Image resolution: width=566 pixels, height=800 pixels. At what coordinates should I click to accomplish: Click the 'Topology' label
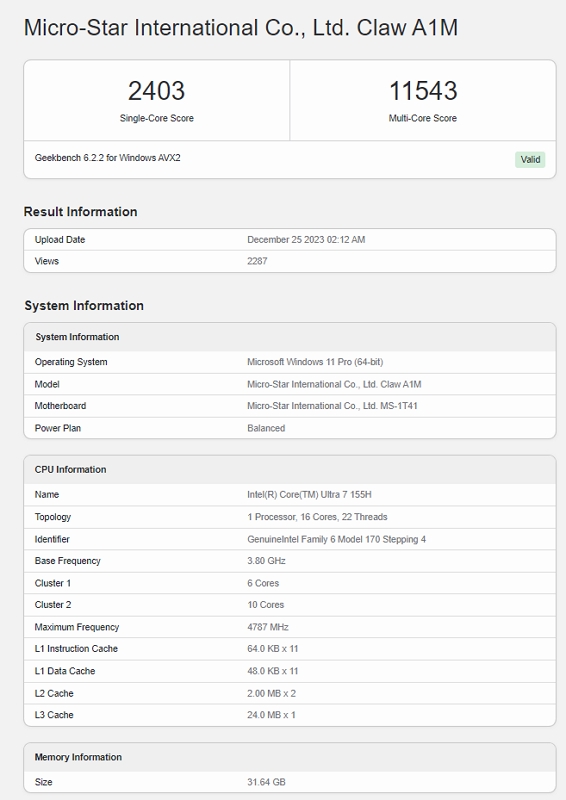(53, 517)
